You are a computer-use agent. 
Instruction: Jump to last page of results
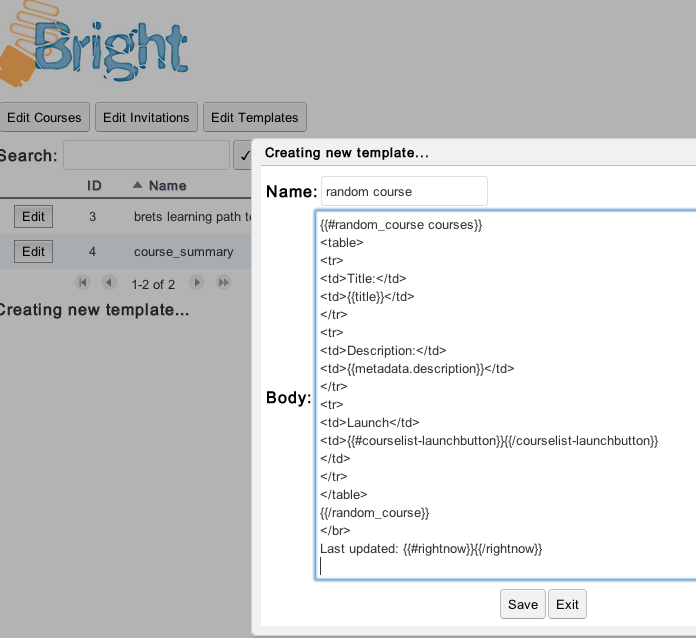click(224, 283)
